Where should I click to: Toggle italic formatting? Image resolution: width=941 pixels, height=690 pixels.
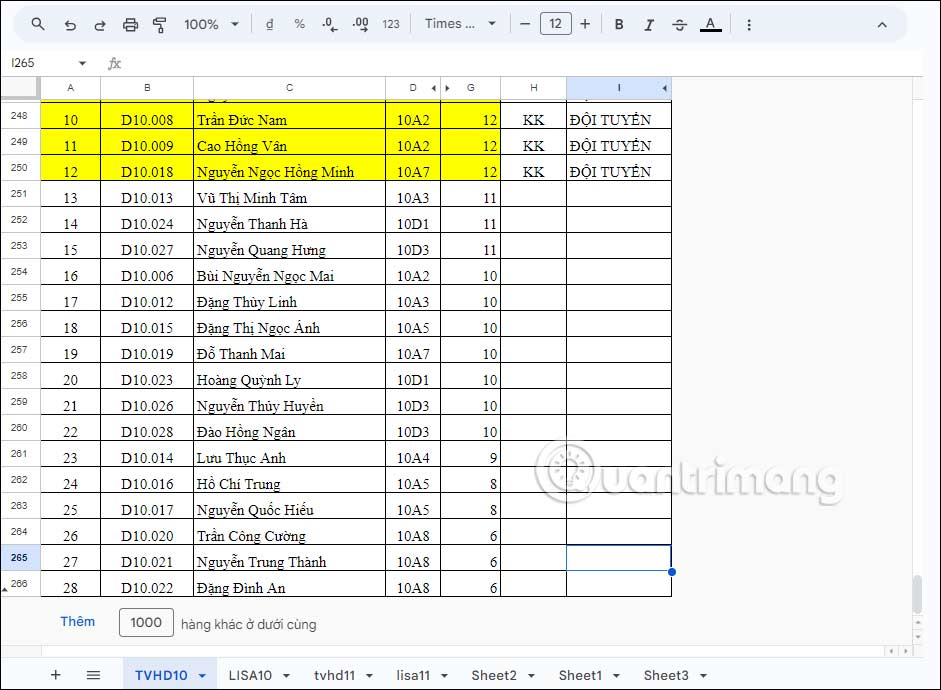click(649, 25)
